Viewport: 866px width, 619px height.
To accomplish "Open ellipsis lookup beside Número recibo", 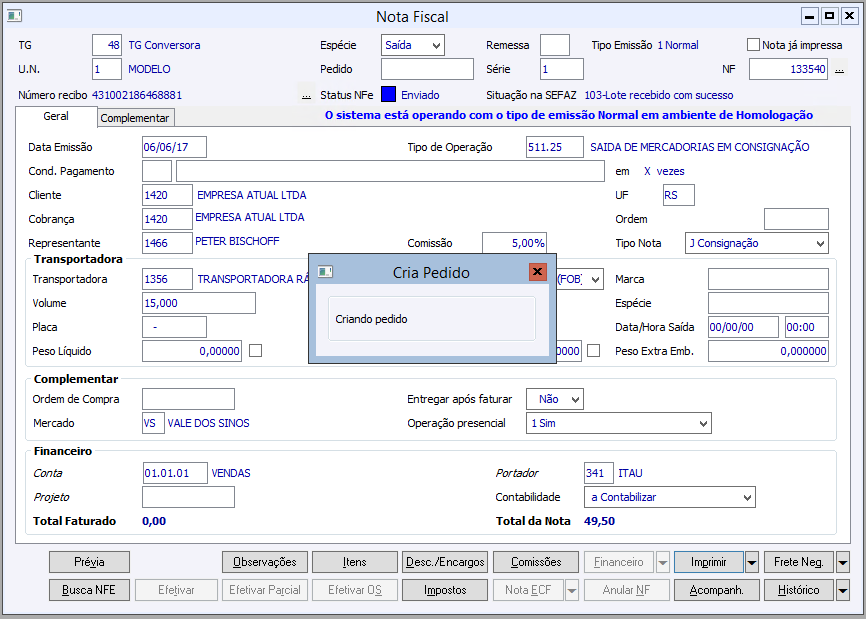I will tap(306, 95).
